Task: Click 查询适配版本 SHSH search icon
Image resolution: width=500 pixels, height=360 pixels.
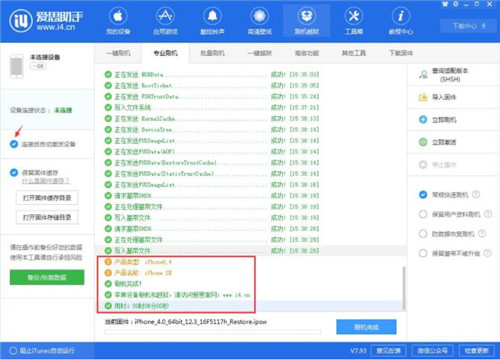Action: [x=423, y=75]
